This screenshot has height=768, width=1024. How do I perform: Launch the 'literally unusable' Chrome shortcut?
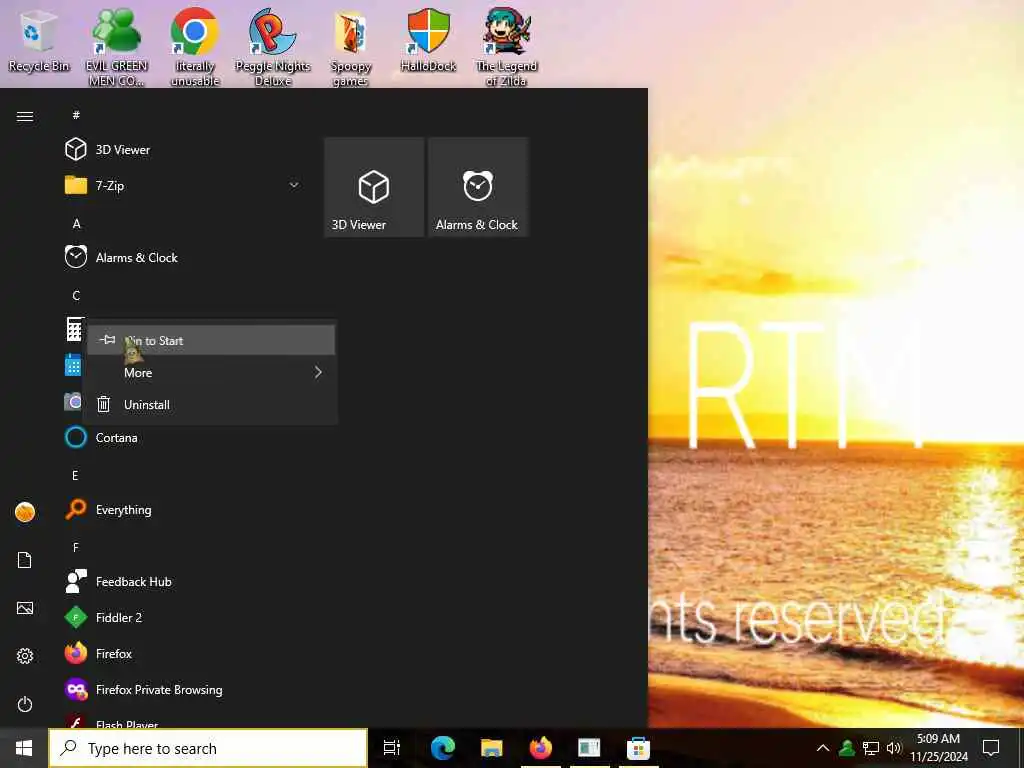[x=195, y=48]
